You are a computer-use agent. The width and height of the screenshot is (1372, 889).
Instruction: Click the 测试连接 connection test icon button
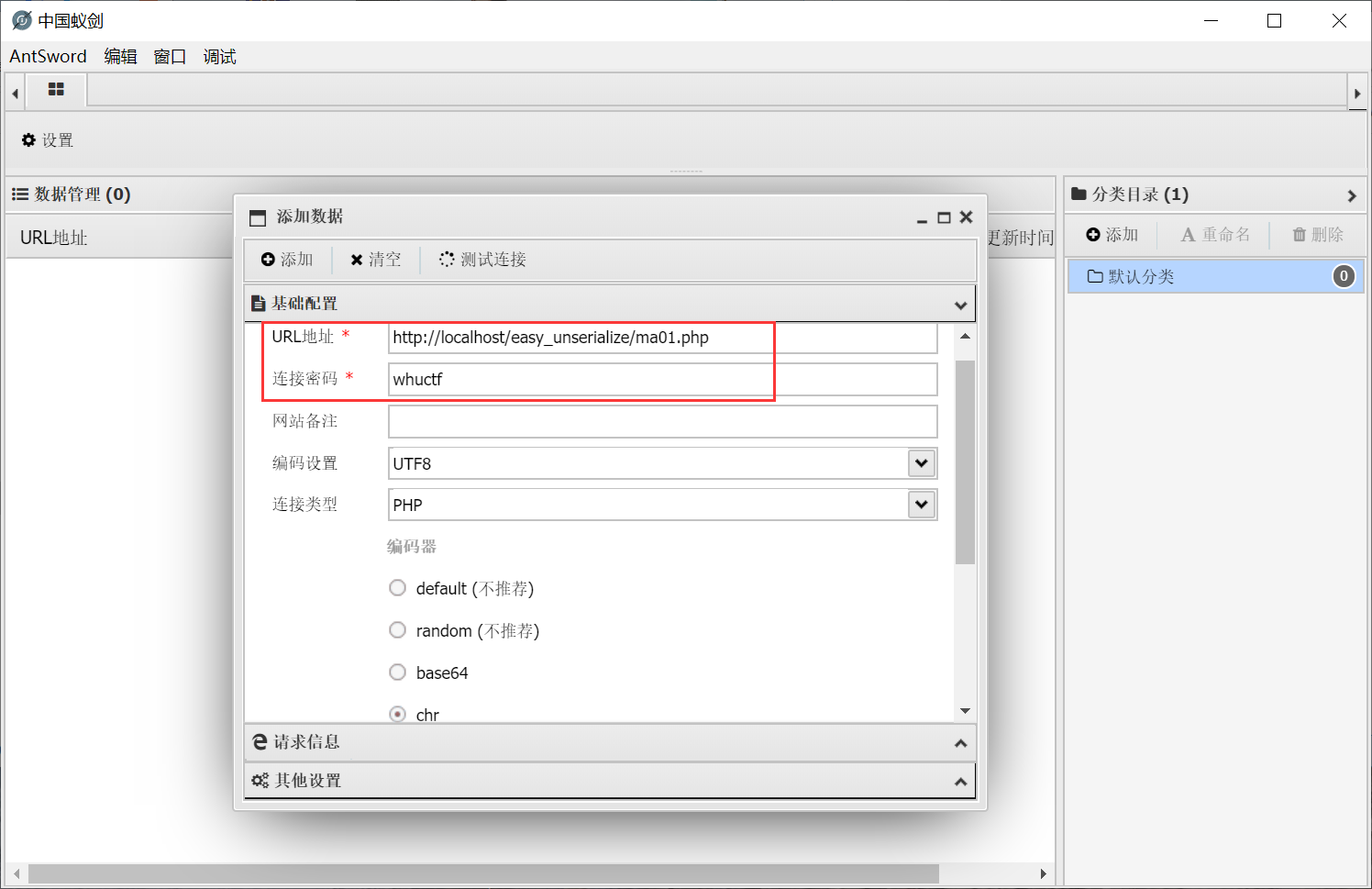[x=447, y=259]
